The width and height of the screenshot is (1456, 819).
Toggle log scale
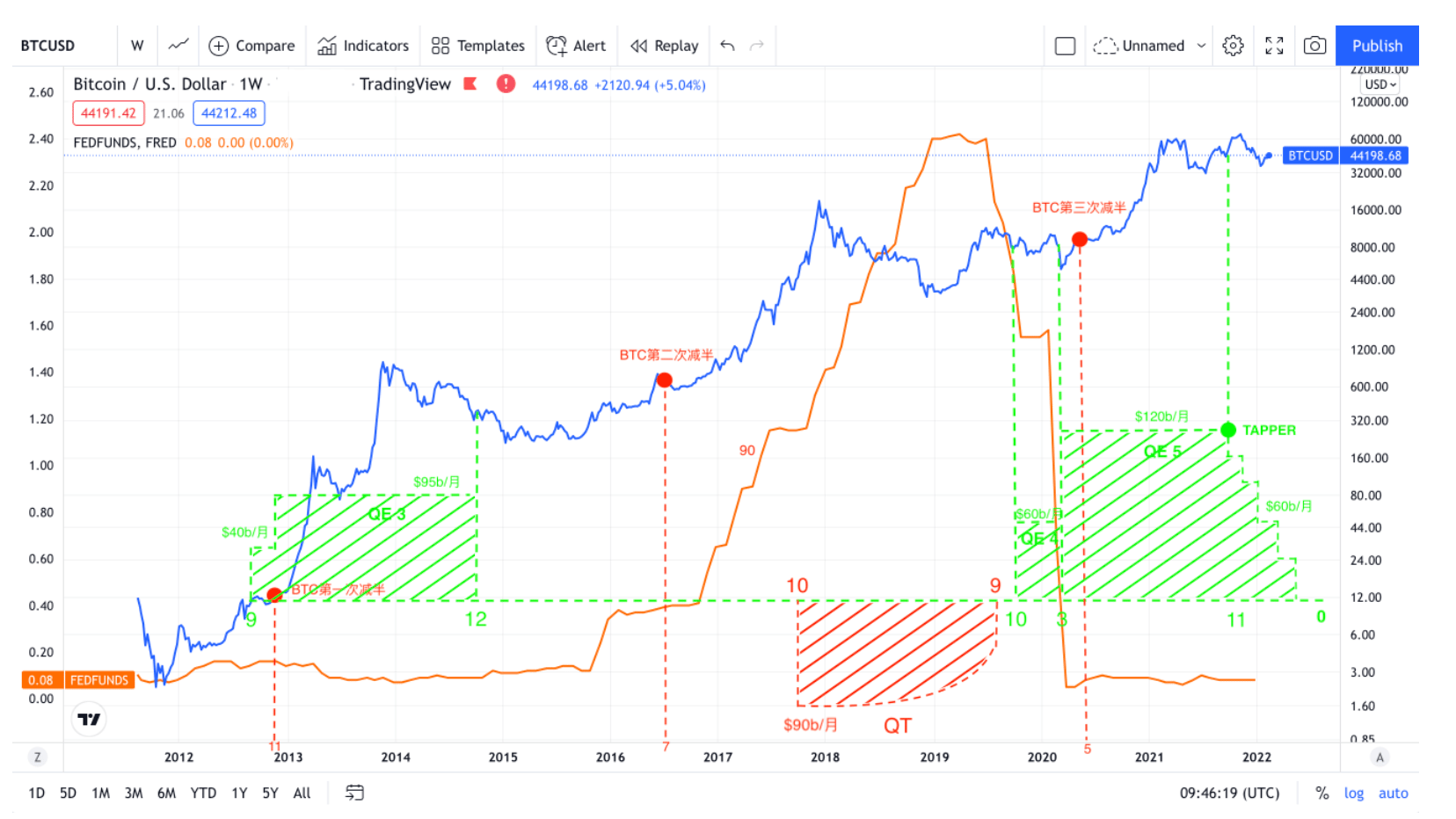tap(1353, 793)
